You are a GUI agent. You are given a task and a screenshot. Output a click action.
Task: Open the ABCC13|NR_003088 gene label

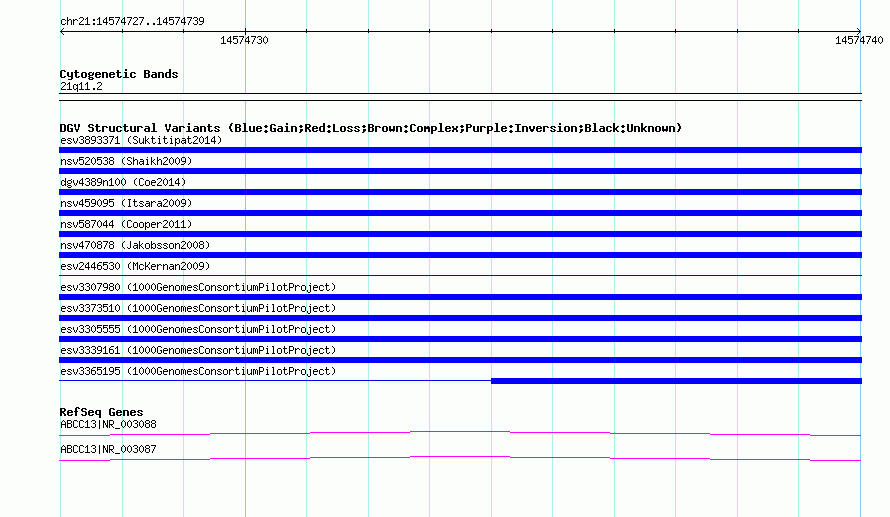point(108,424)
